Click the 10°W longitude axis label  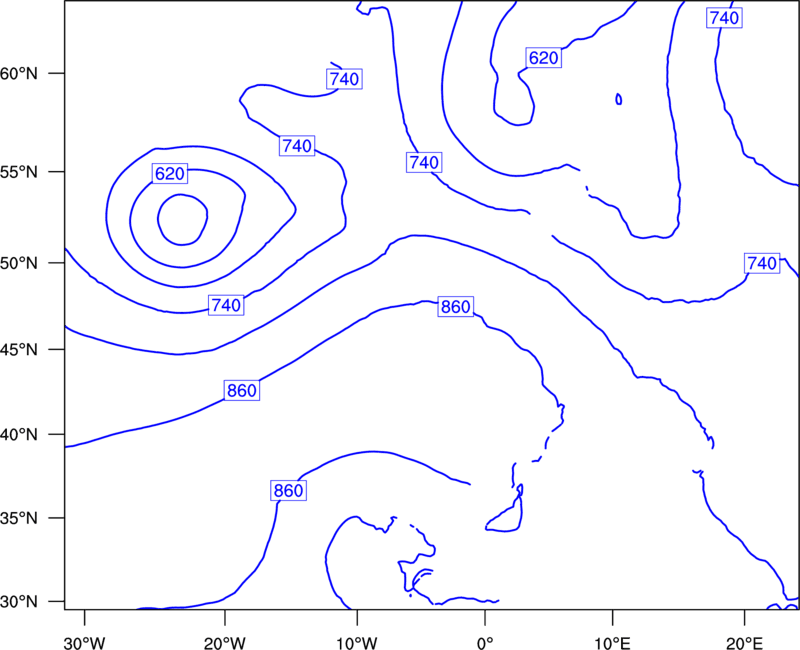point(357,643)
